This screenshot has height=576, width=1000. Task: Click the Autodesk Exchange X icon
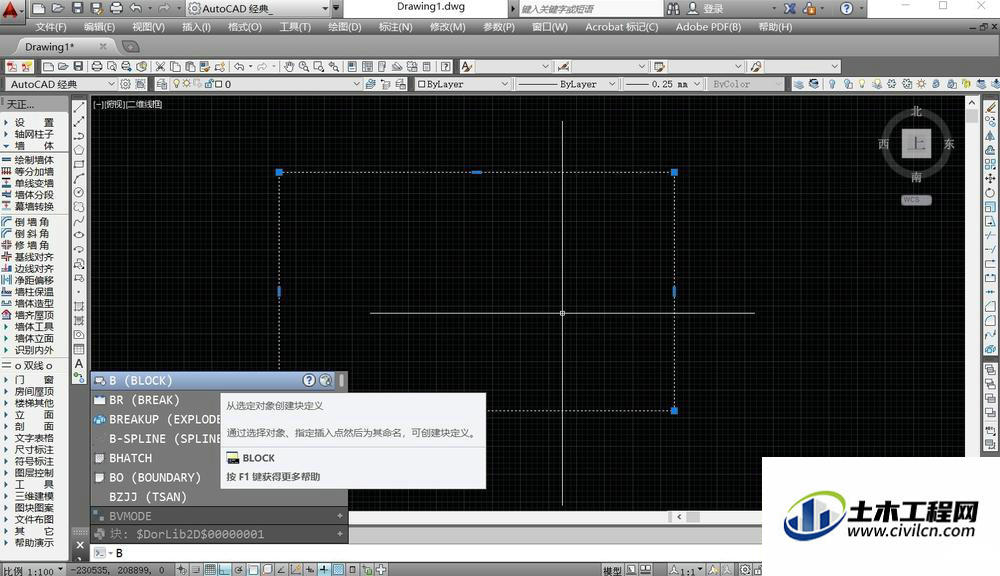tap(790, 8)
